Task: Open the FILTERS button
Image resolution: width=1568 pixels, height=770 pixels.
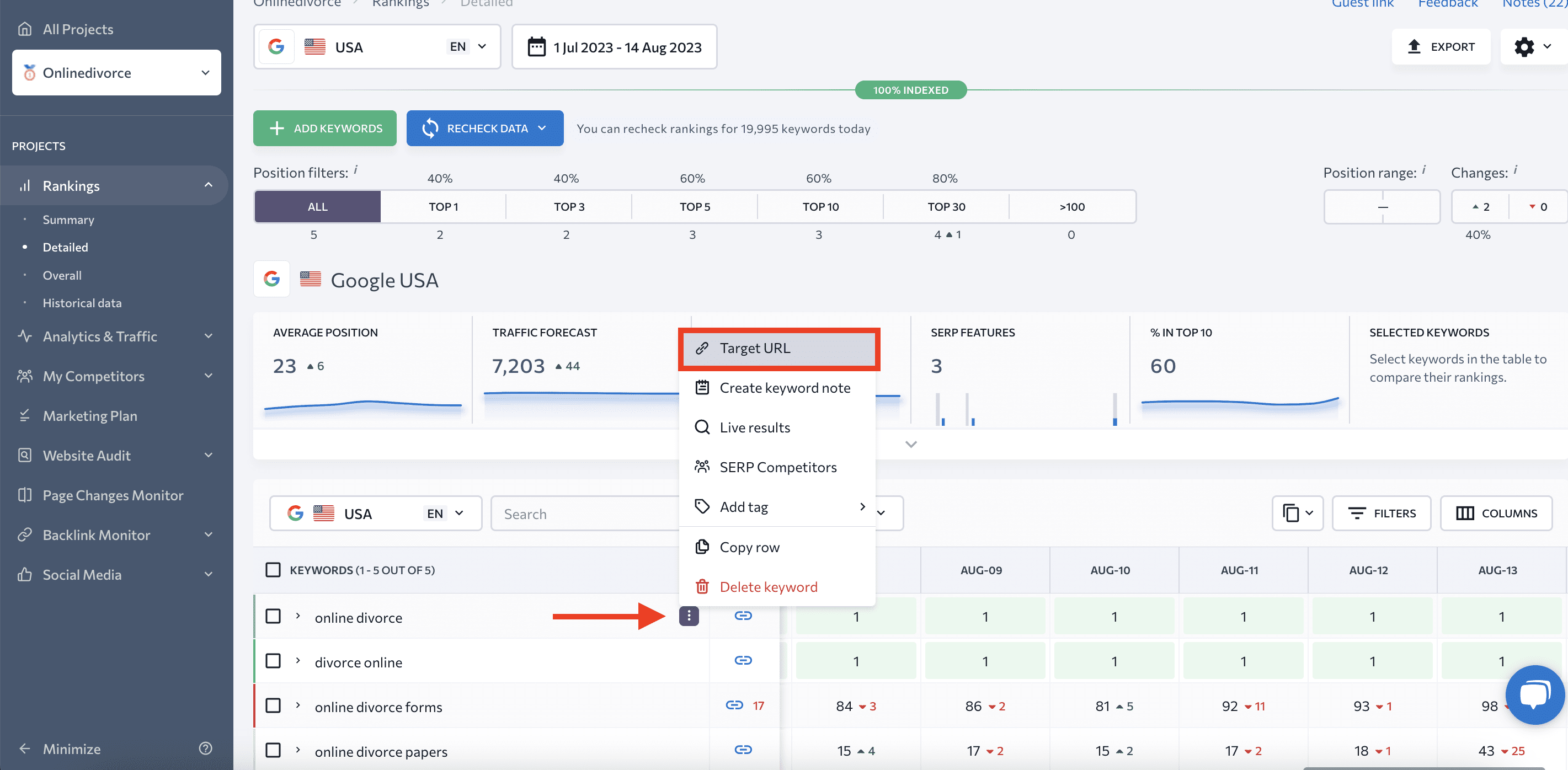Action: coord(1380,513)
